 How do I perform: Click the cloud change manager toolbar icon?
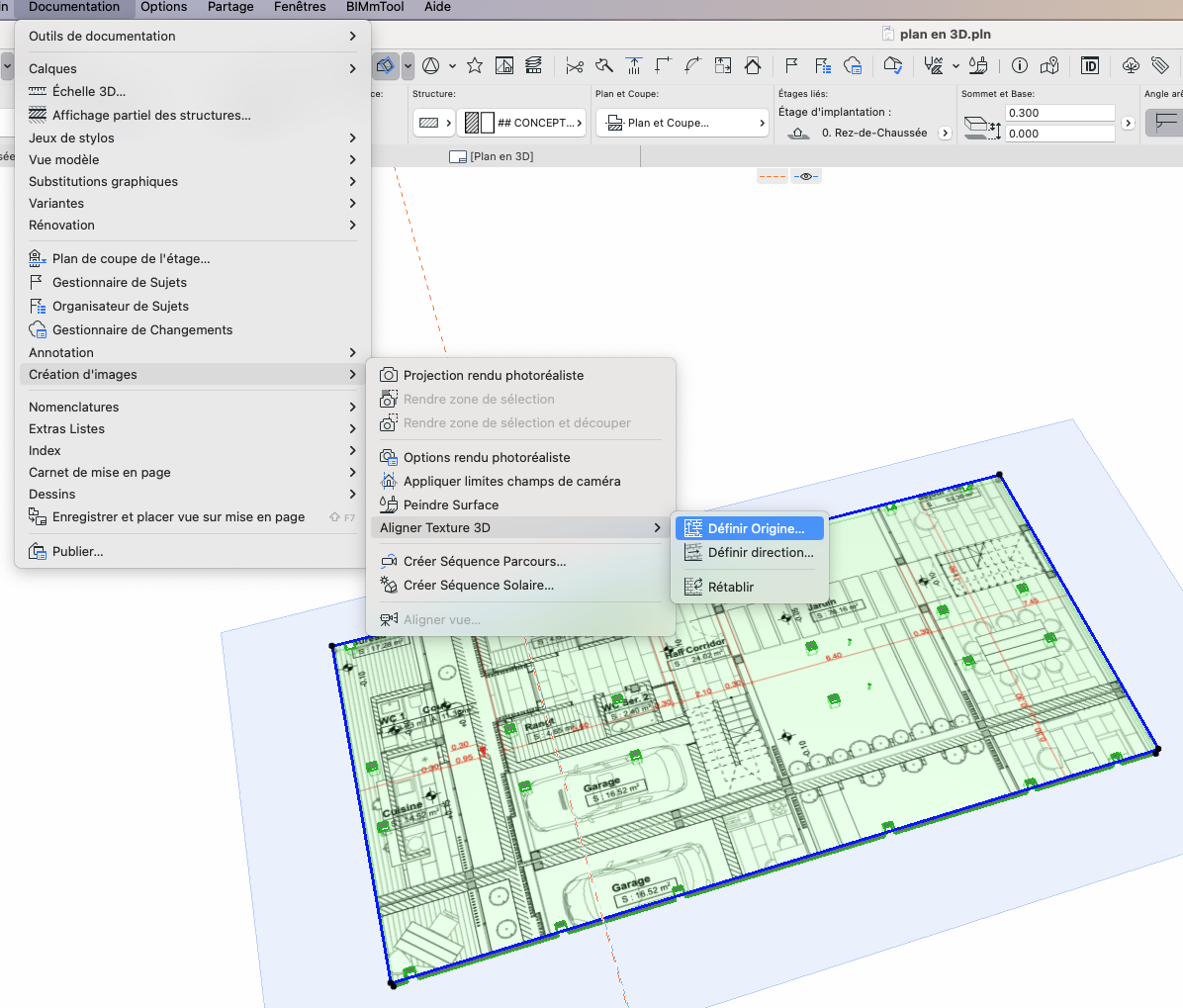tap(853, 65)
